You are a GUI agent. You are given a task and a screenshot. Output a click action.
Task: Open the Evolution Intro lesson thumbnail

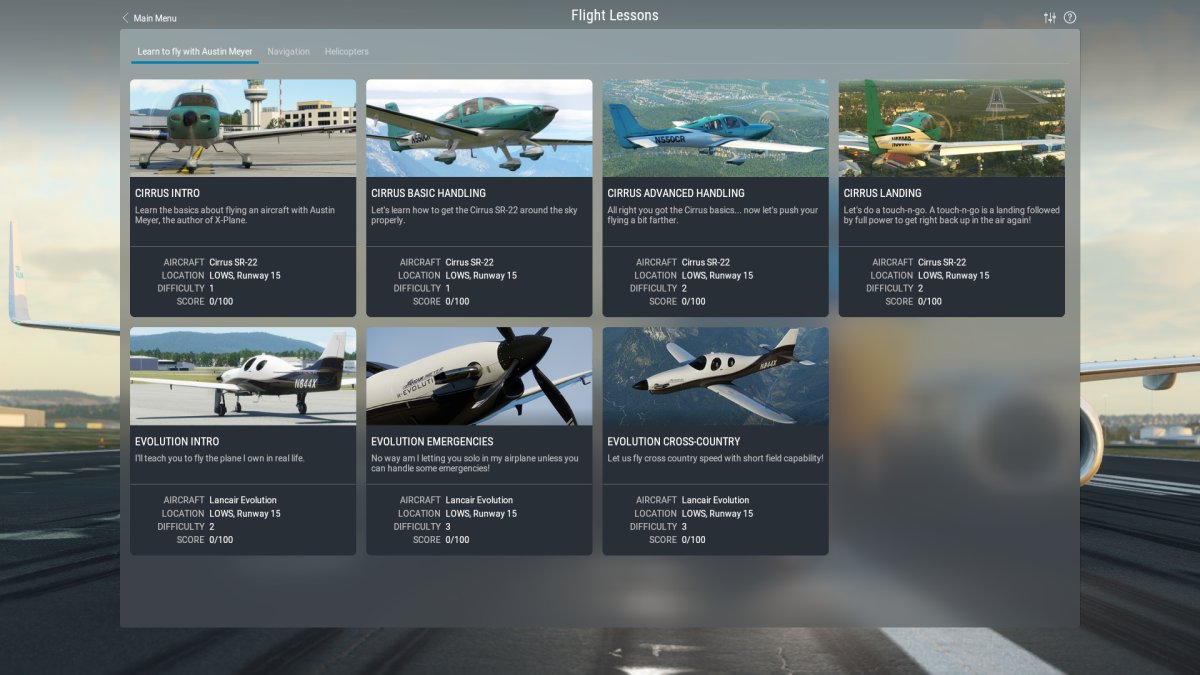click(x=243, y=376)
